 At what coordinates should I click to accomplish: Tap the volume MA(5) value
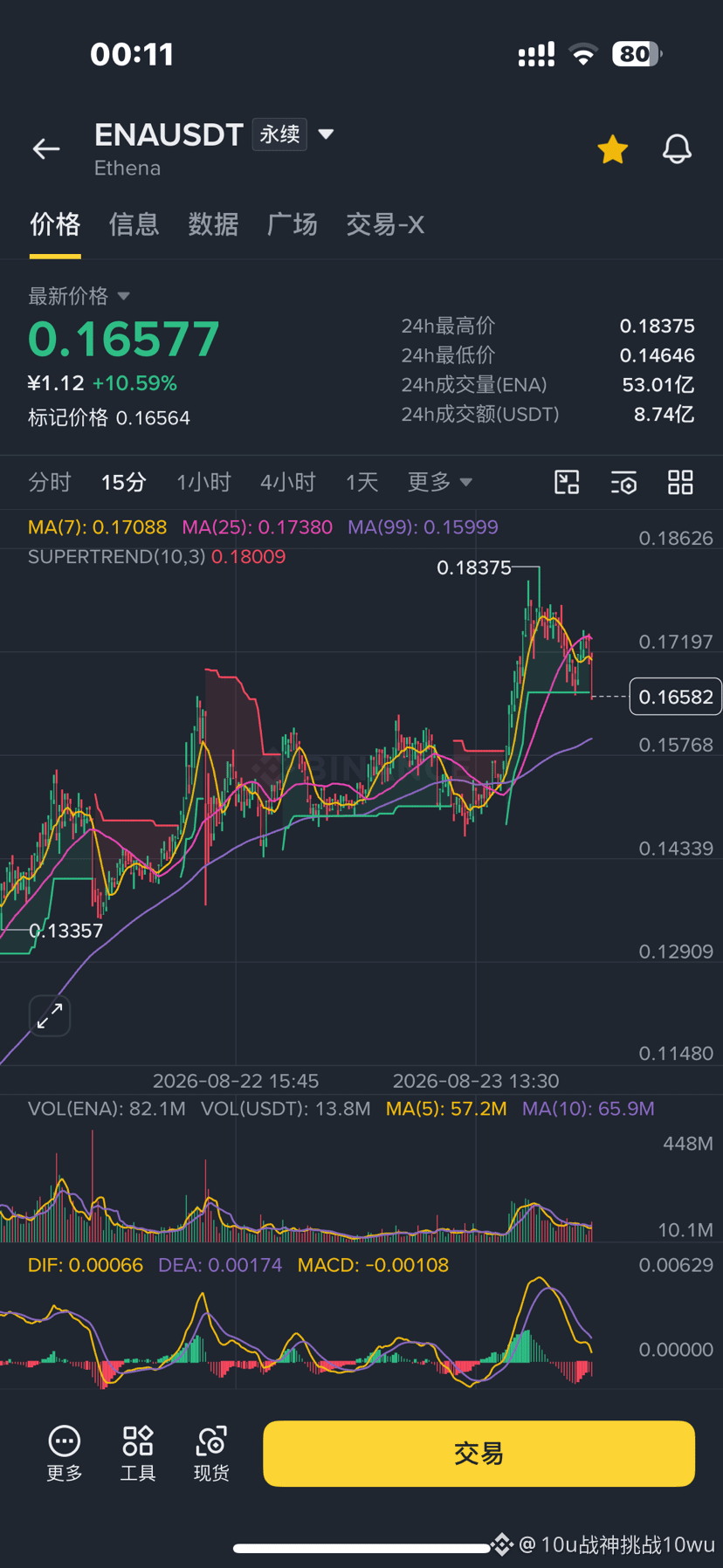coord(446,1109)
